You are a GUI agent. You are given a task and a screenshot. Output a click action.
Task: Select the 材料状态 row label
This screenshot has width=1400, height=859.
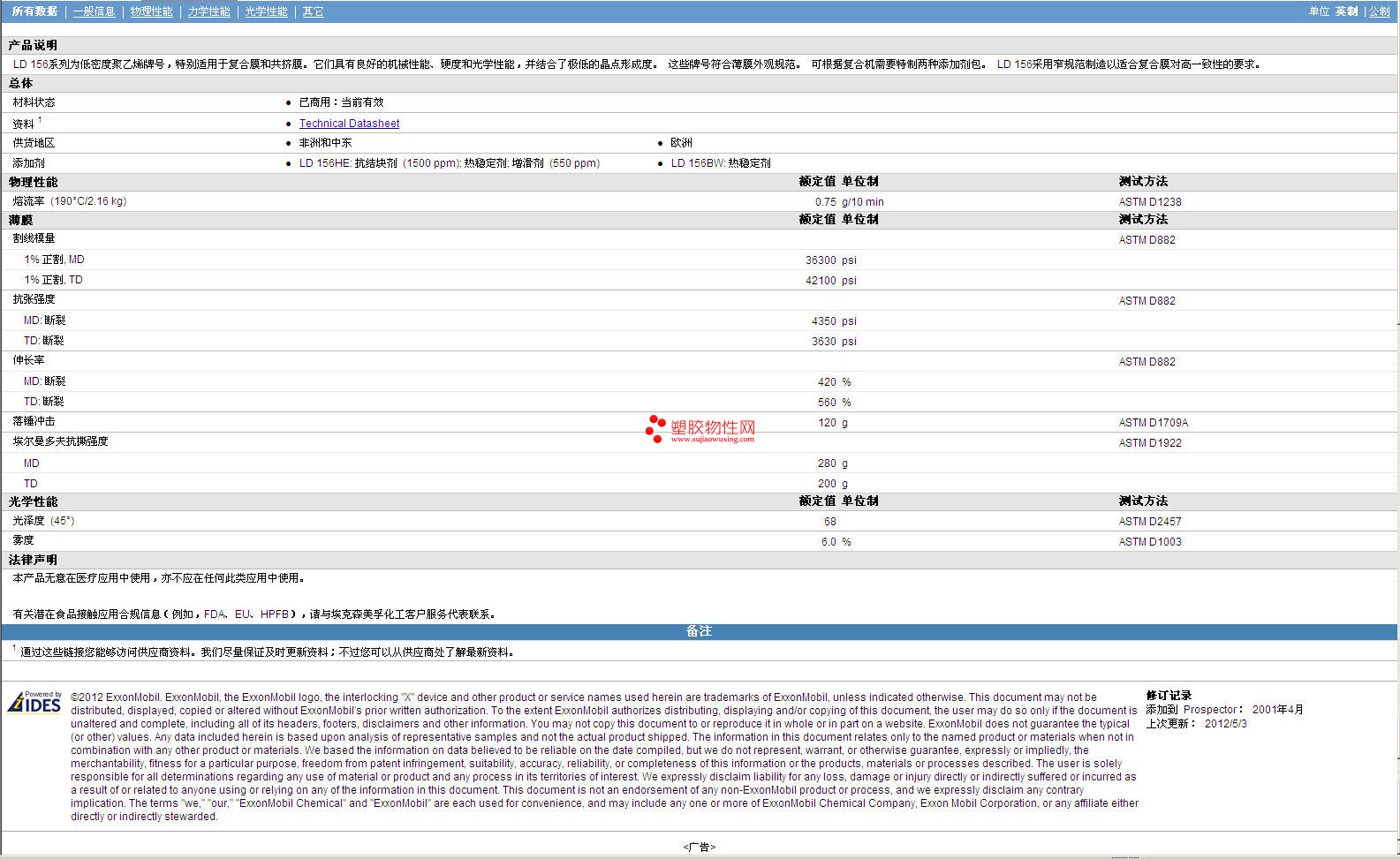(x=34, y=102)
